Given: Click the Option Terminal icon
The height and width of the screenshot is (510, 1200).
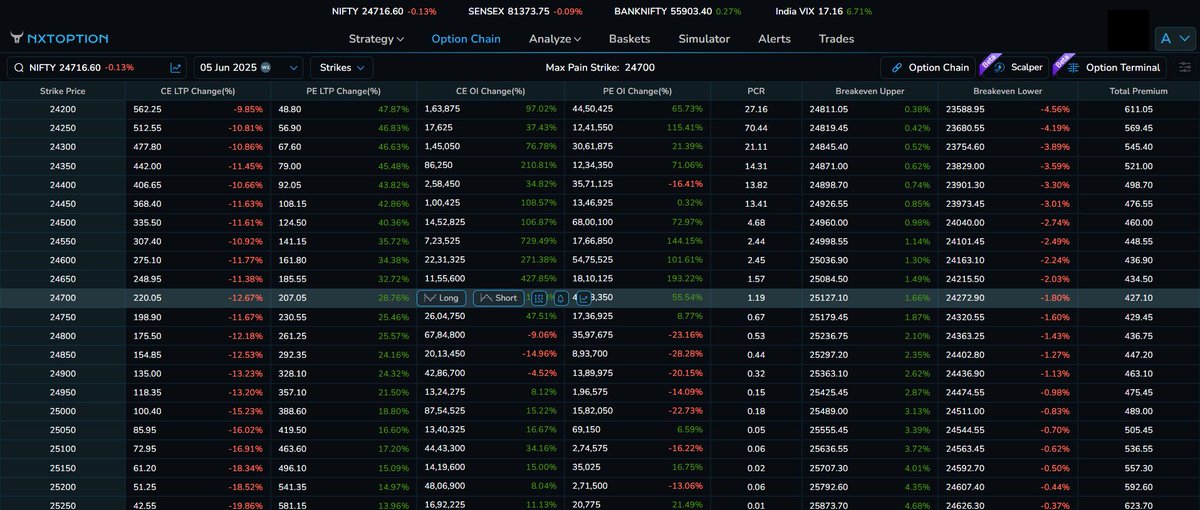Looking at the screenshot, I should (1073, 68).
